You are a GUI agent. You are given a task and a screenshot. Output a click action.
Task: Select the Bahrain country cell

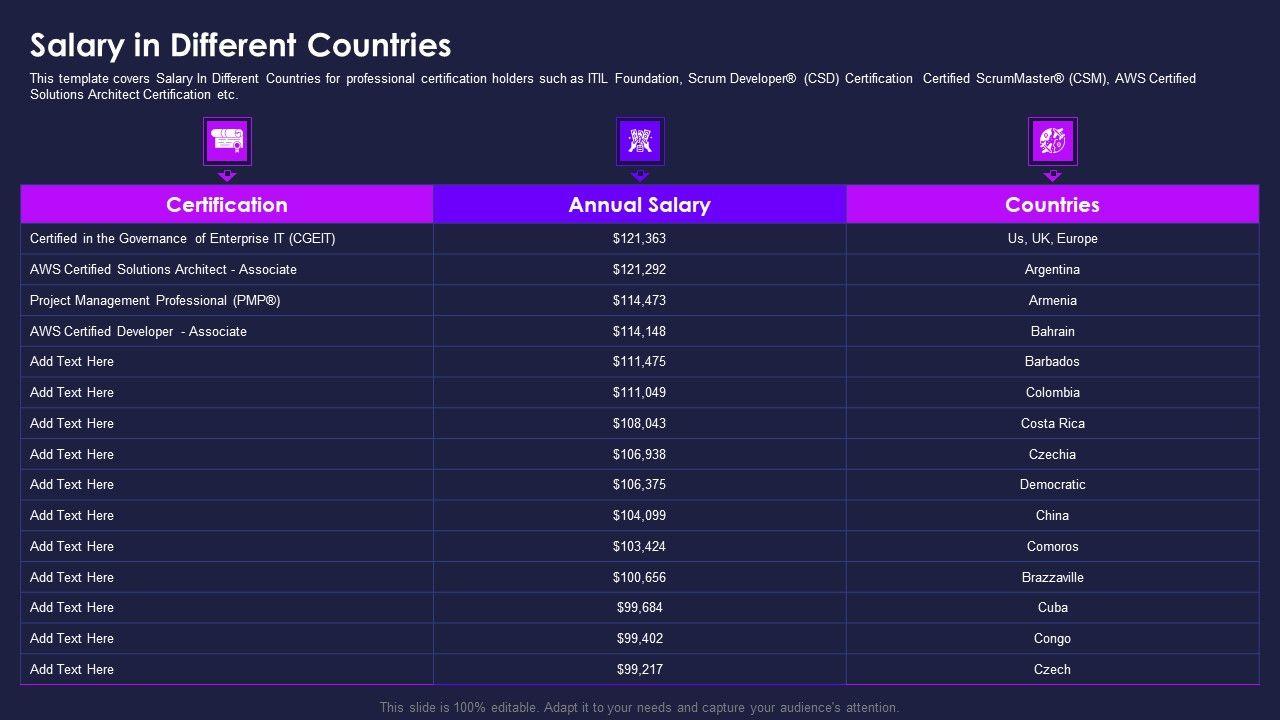point(1053,331)
